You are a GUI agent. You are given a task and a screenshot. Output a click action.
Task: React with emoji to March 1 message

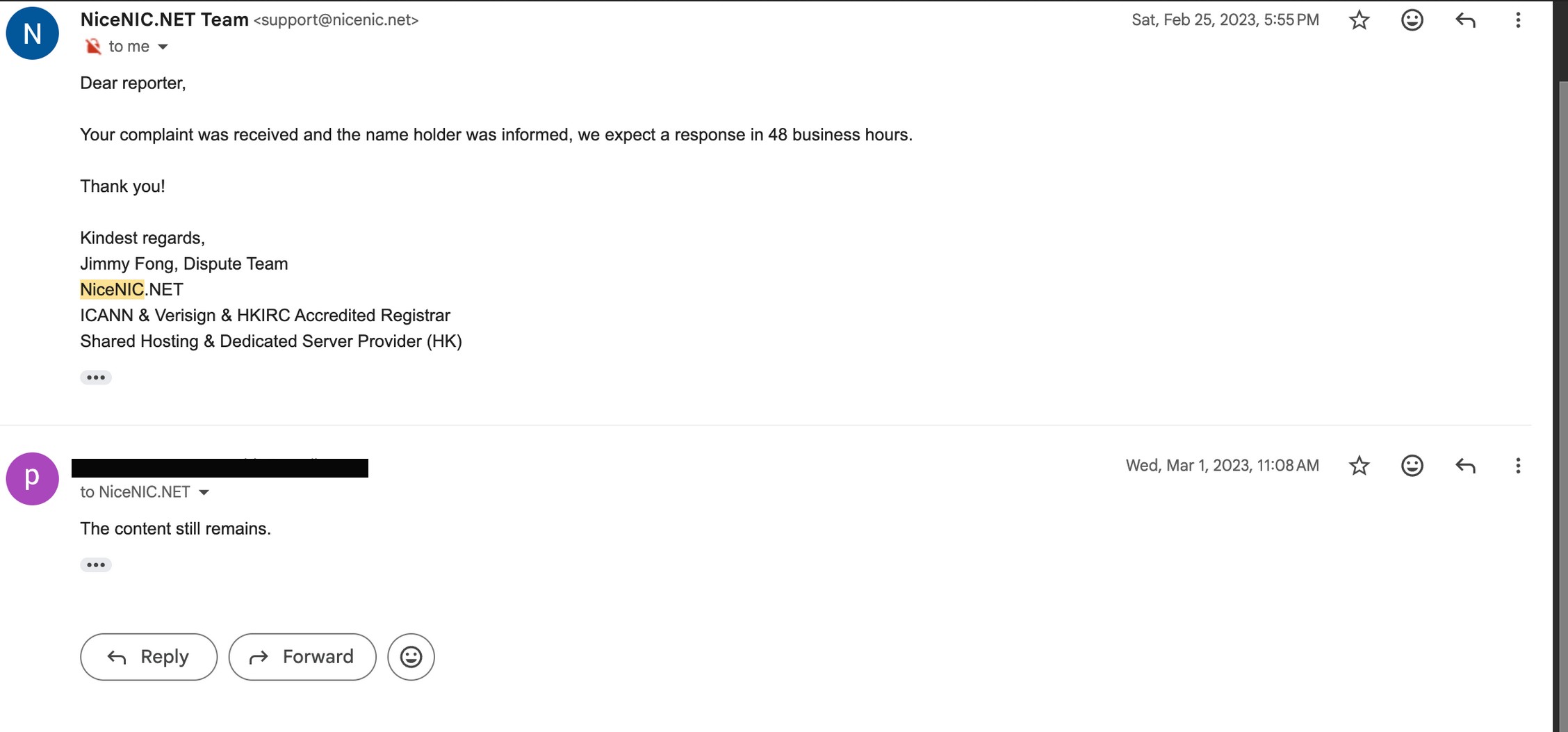1412,466
